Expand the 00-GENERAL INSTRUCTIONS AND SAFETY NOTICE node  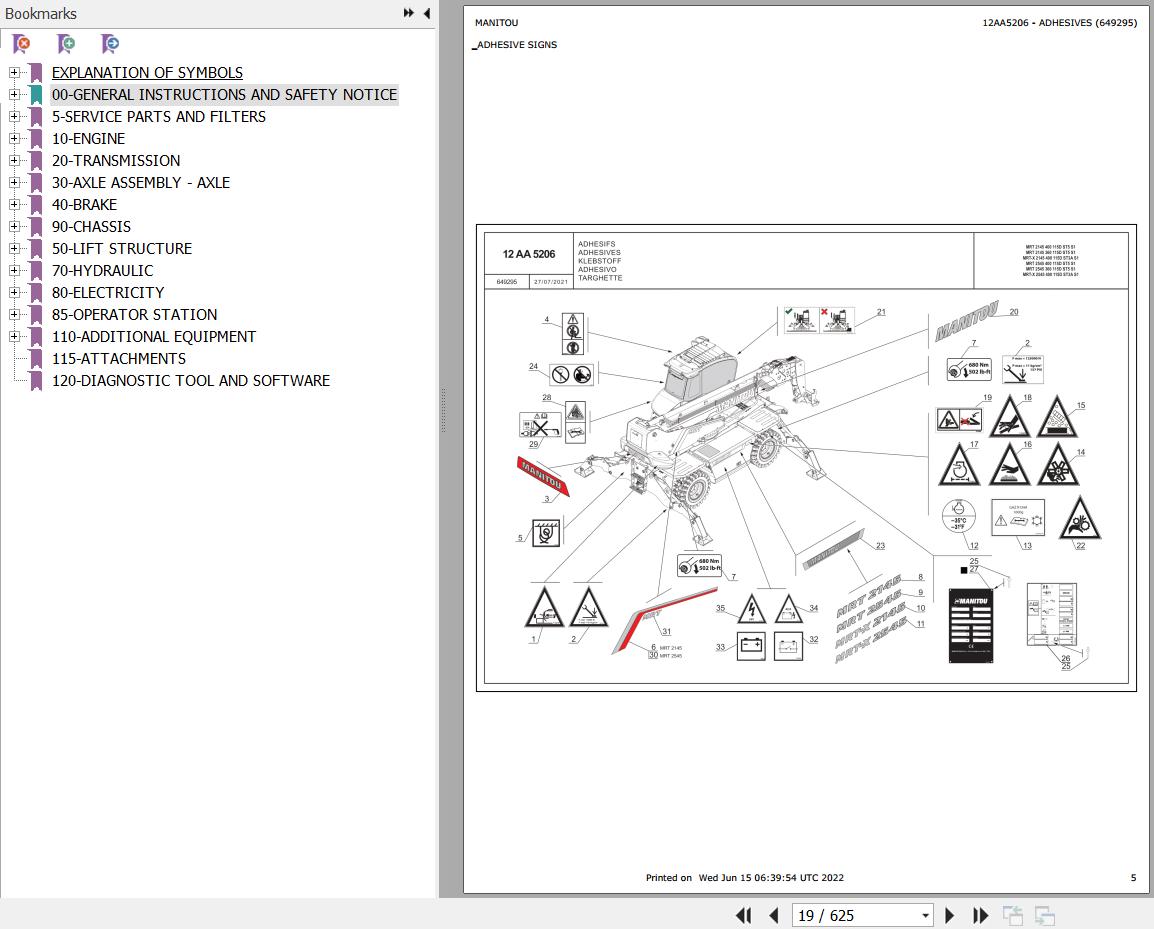pos(14,94)
